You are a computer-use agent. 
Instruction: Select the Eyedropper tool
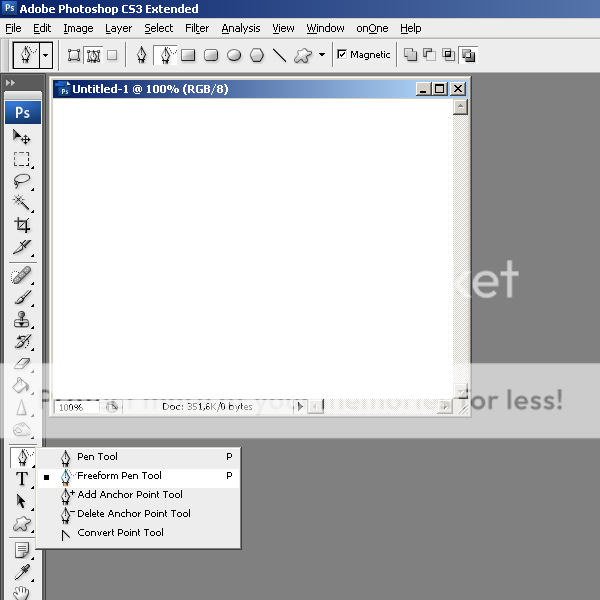click(21, 573)
